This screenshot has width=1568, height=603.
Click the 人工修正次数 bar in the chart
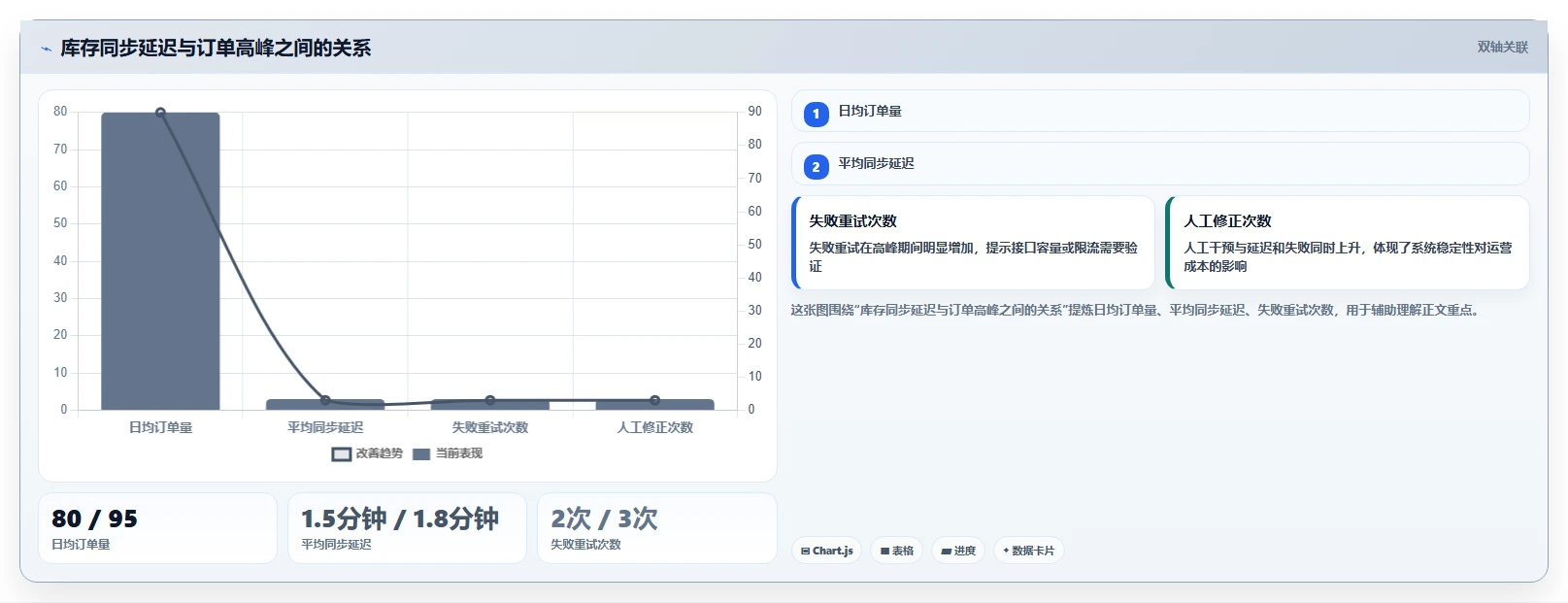tap(655, 404)
